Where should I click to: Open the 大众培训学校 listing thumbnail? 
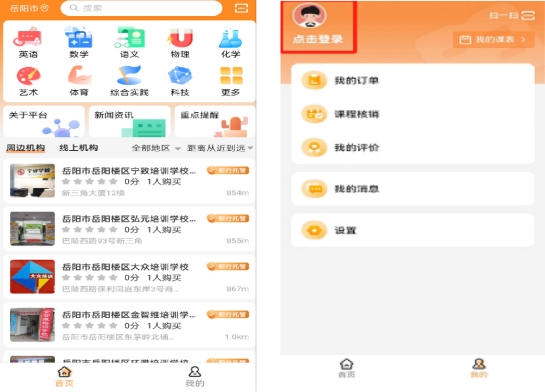click(32, 277)
